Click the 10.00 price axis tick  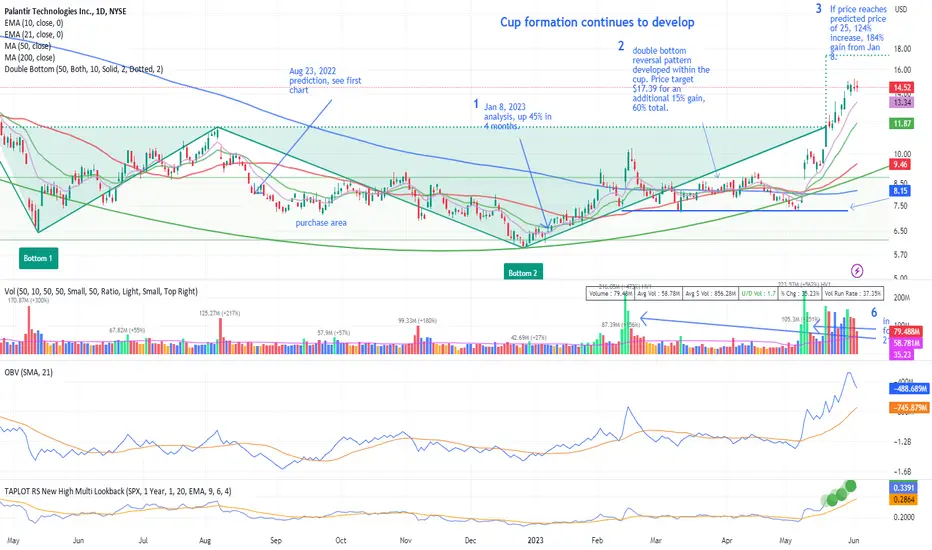902,154
